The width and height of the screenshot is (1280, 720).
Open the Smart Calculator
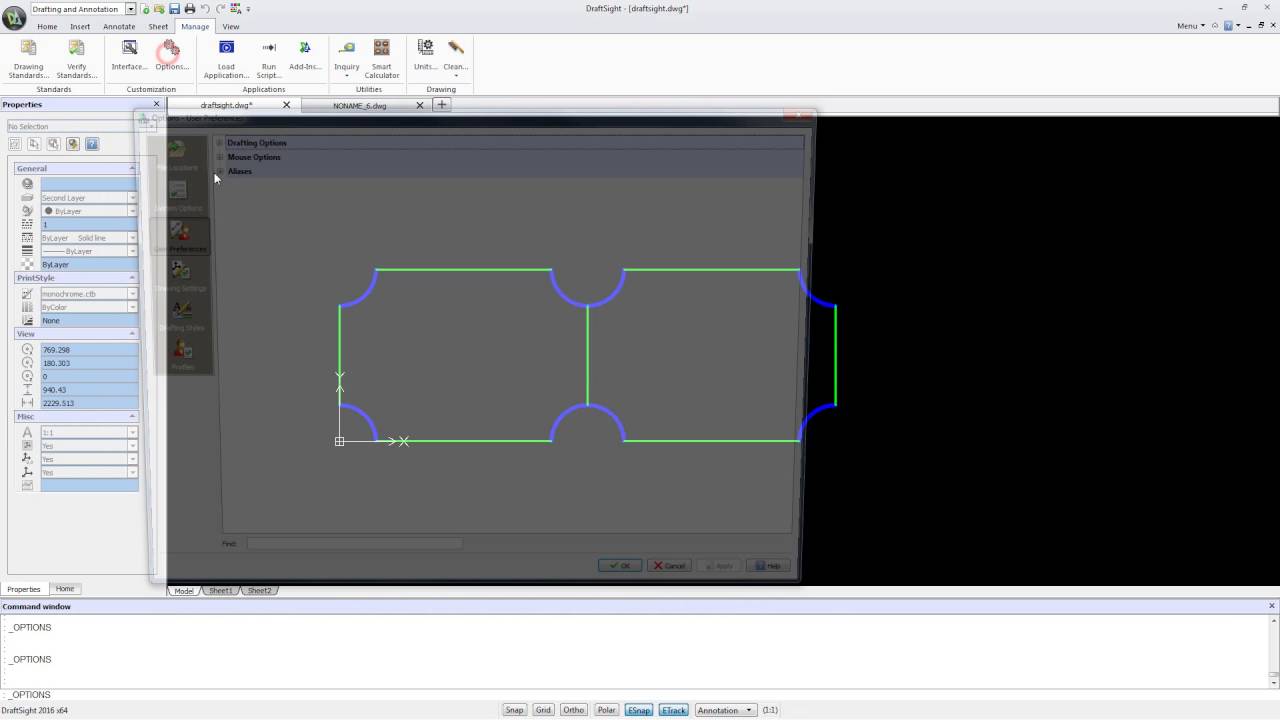(x=381, y=59)
